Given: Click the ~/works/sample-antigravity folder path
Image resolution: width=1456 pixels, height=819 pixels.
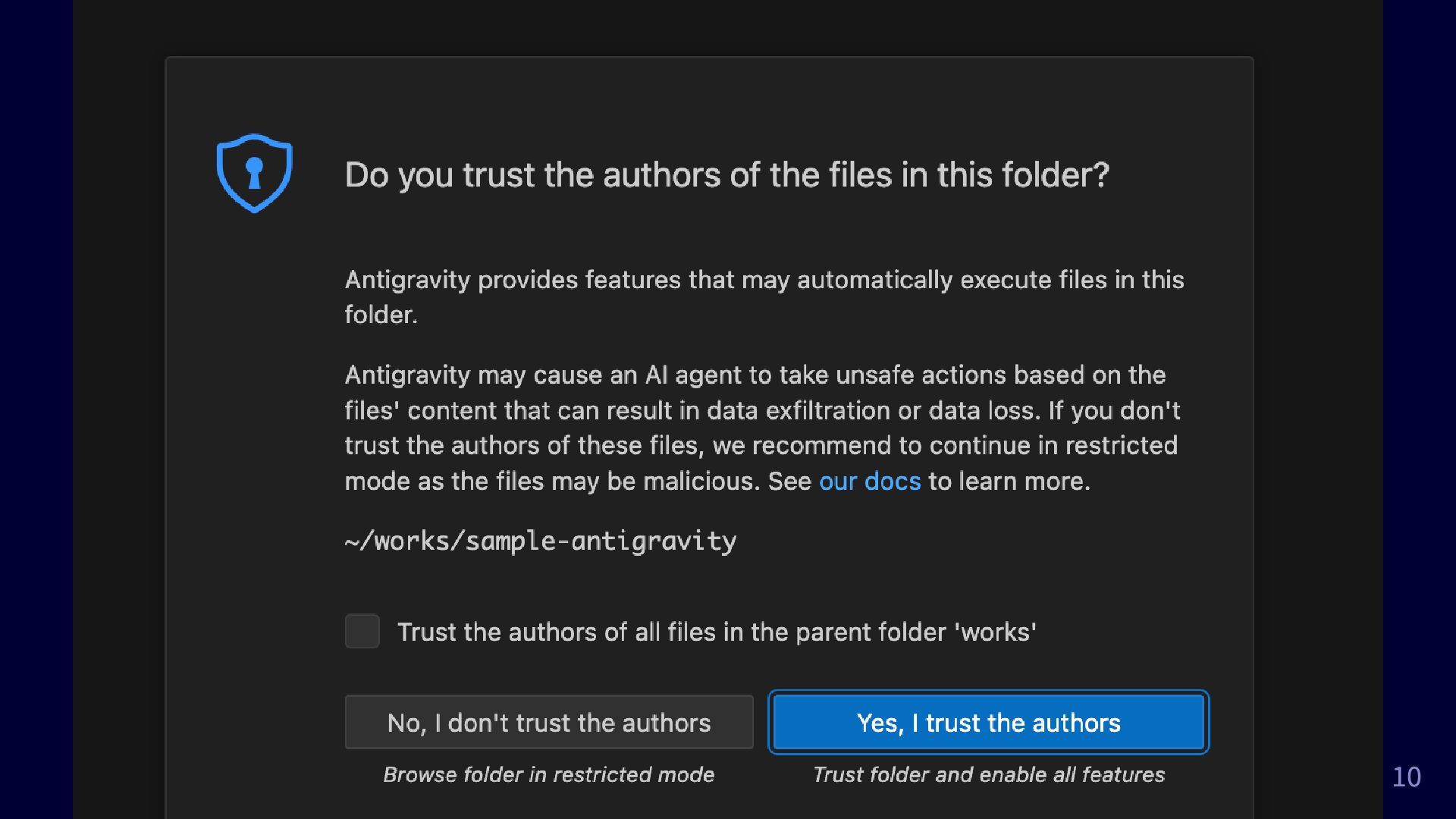Looking at the screenshot, I should pyautogui.click(x=540, y=541).
